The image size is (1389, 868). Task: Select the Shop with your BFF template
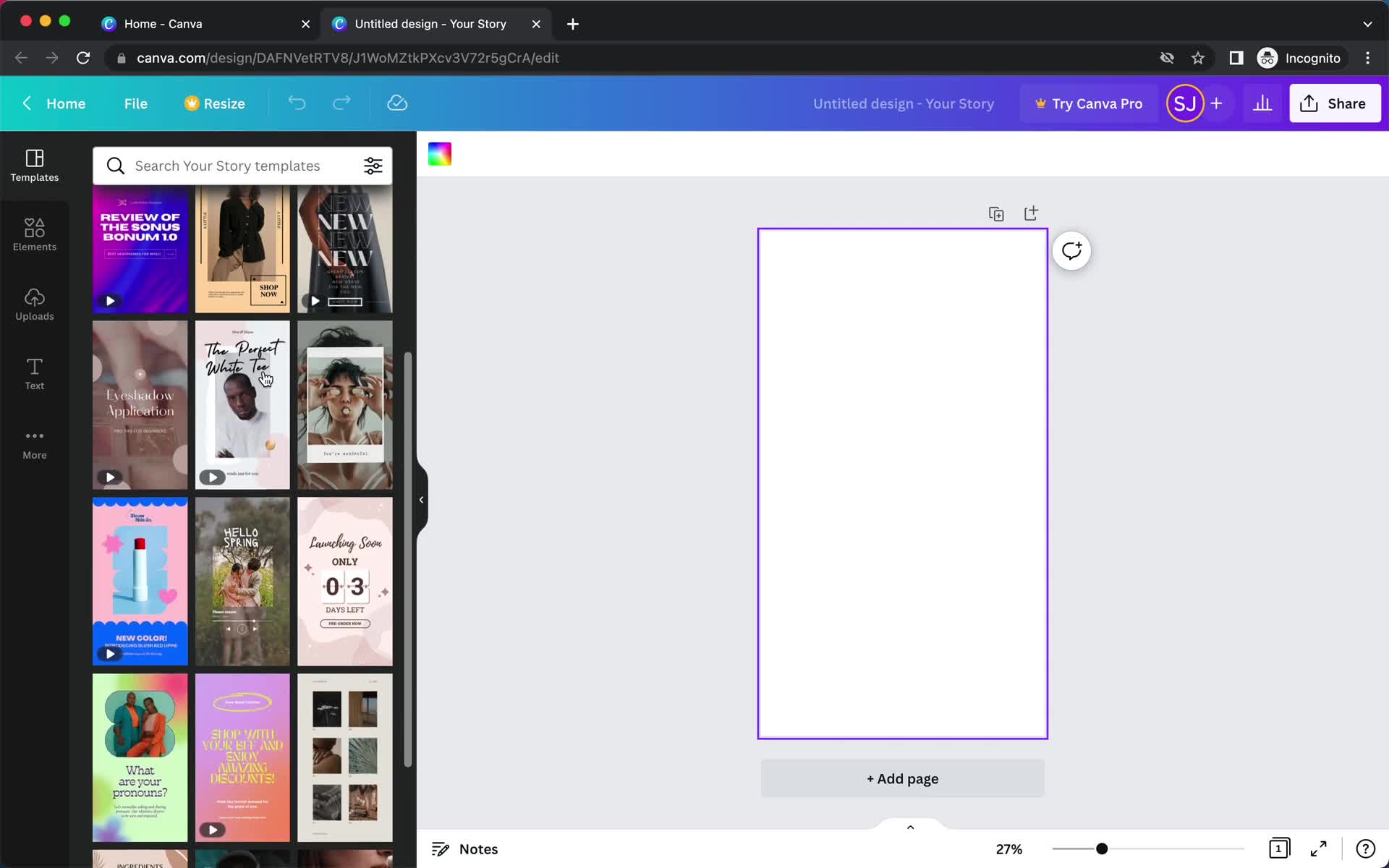tap(242, 758)
